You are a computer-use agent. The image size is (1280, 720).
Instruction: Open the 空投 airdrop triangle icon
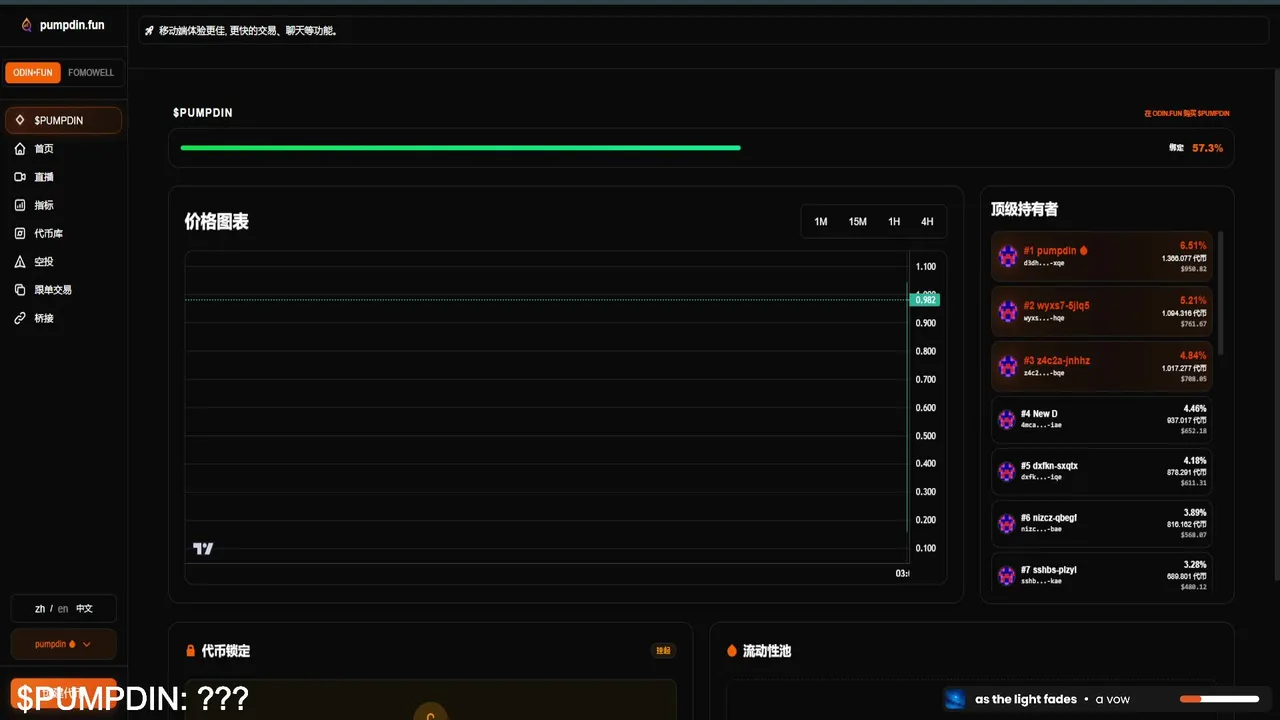20,262
